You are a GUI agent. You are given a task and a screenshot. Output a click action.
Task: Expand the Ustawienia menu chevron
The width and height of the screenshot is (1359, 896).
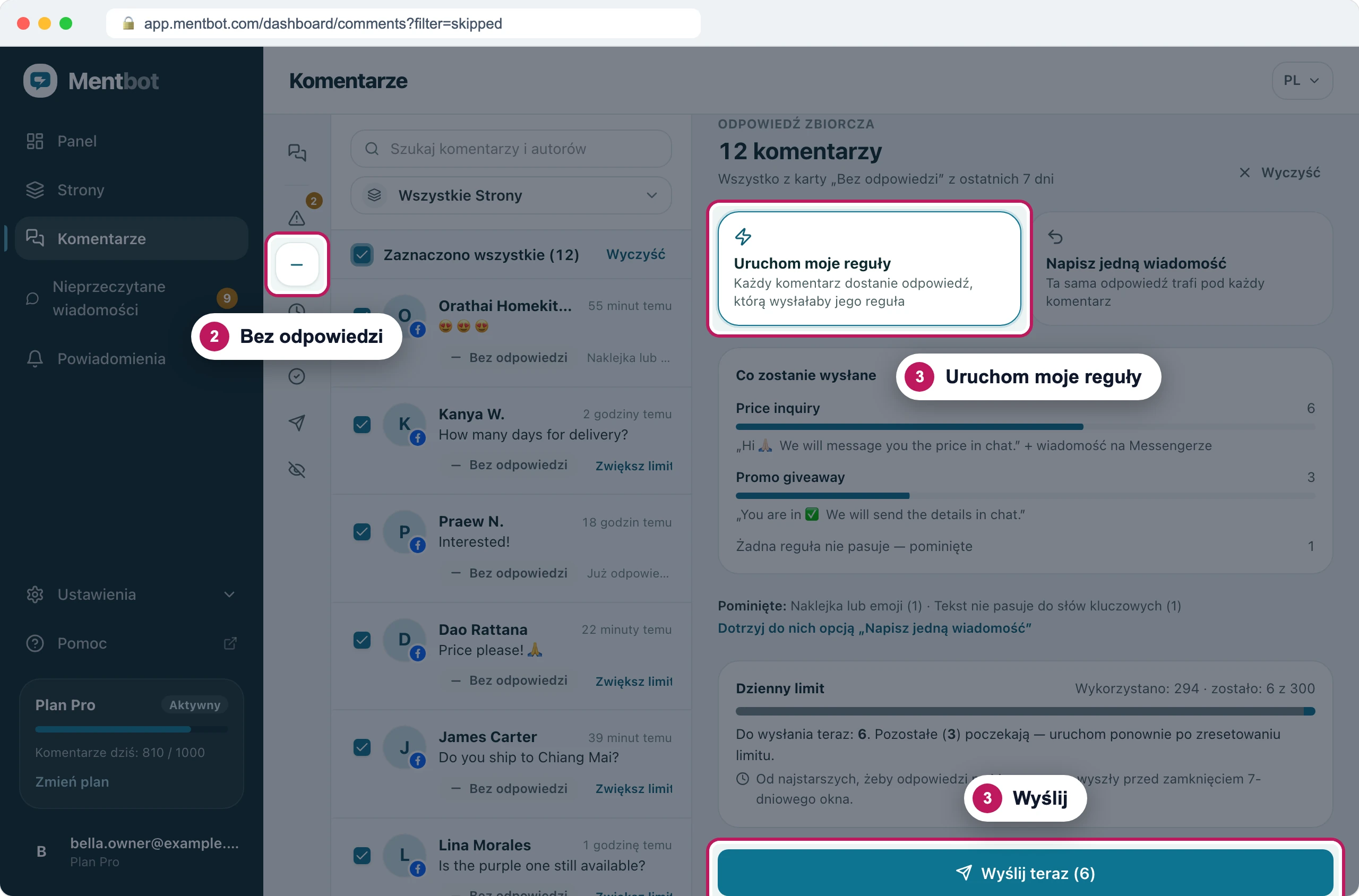coord(229,595)
